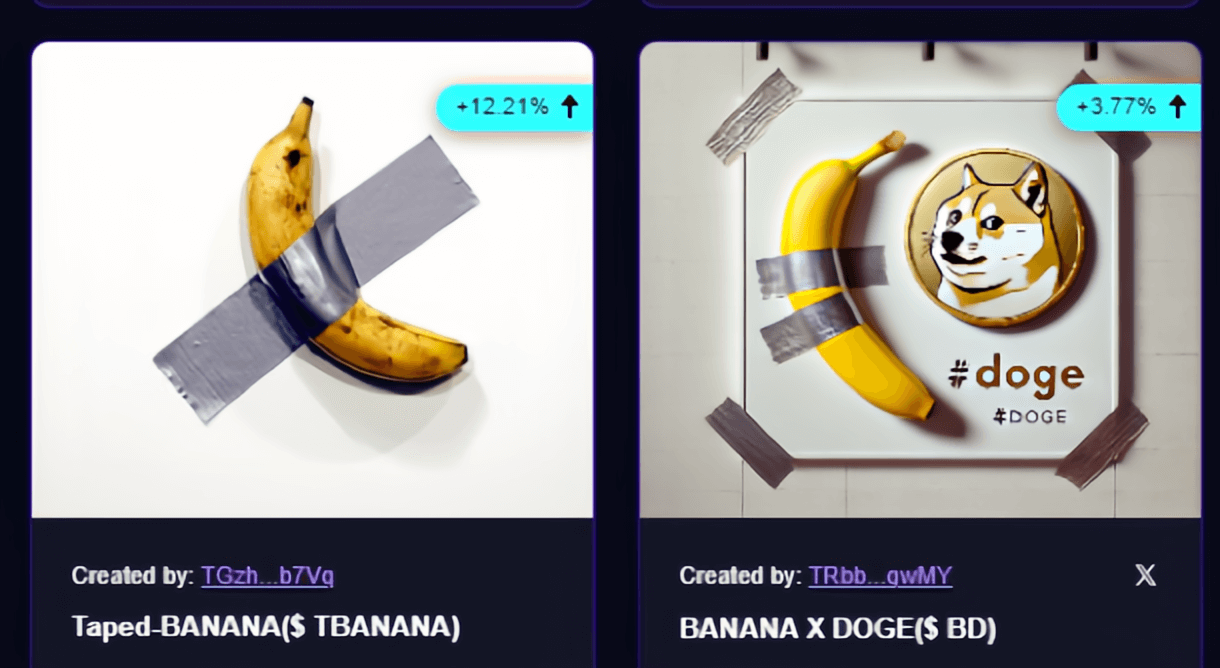
Task: Open creator address TGzh...b7Vq
Action: 267,575
